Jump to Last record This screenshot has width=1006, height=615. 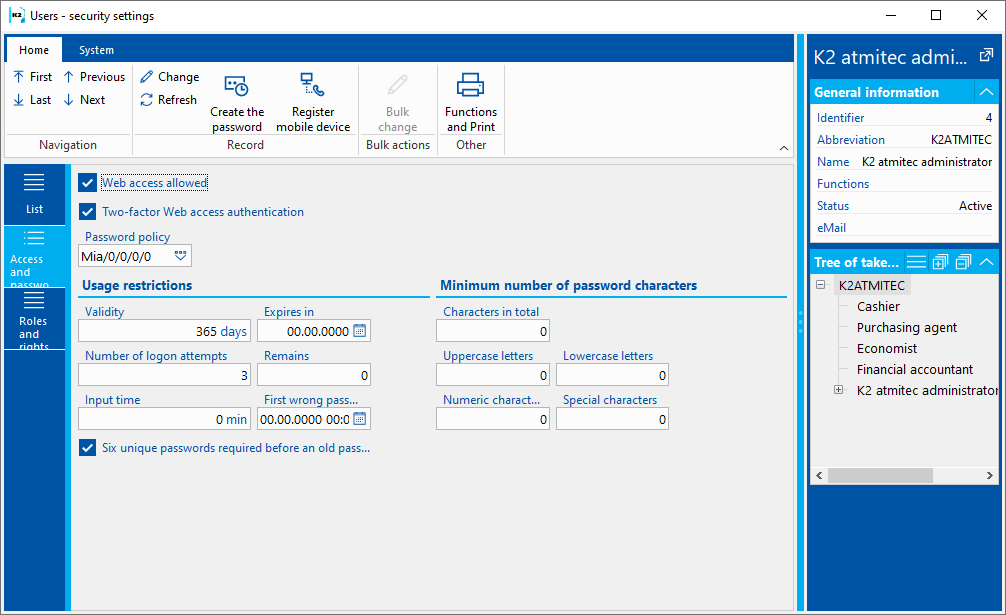(32, 100)
